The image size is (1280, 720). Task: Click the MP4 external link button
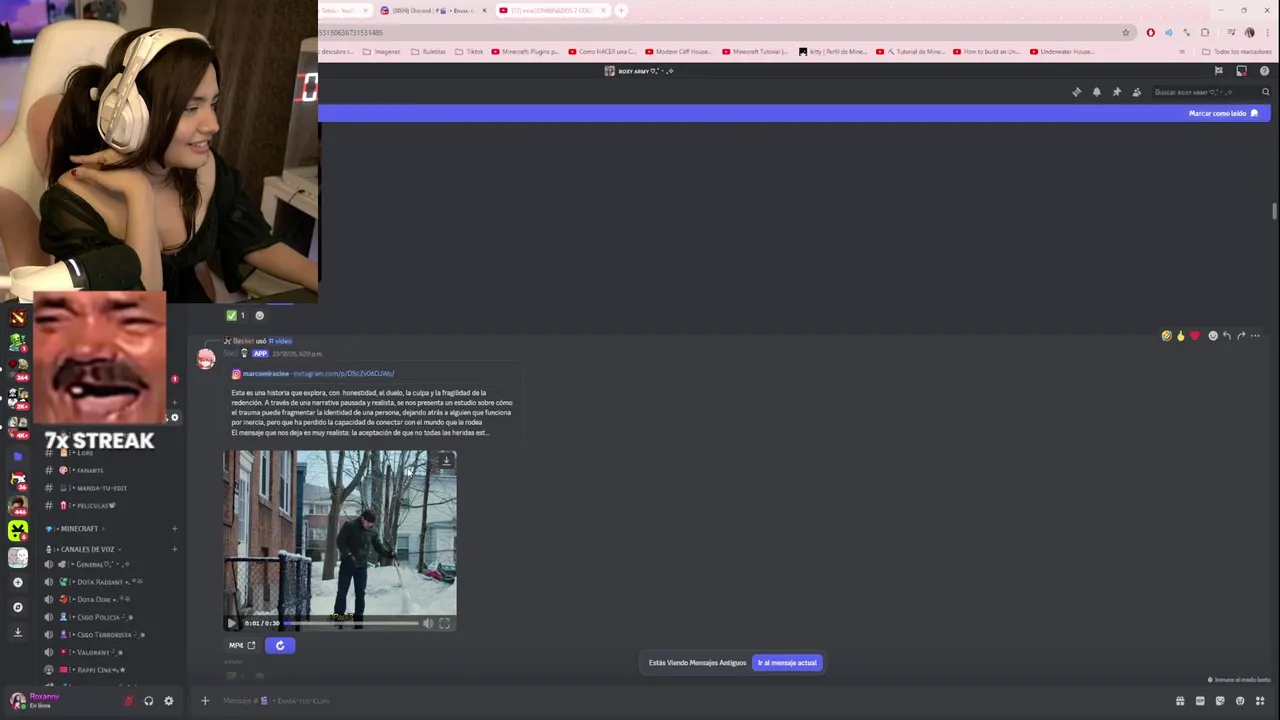pos(242,645)
